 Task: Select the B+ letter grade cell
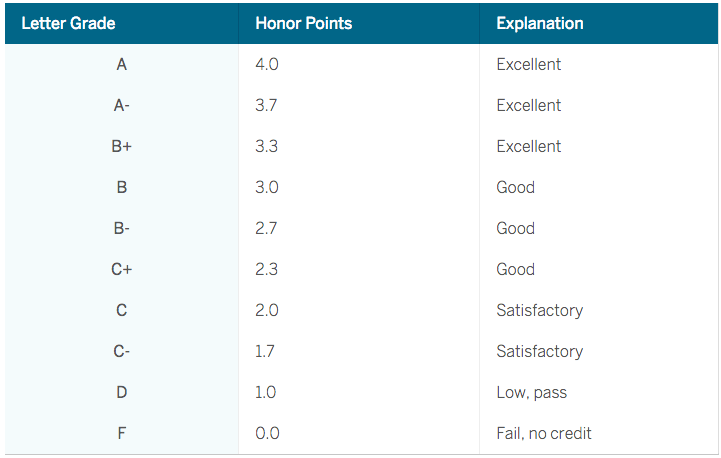pyautogui.click(x=121, y=146)
